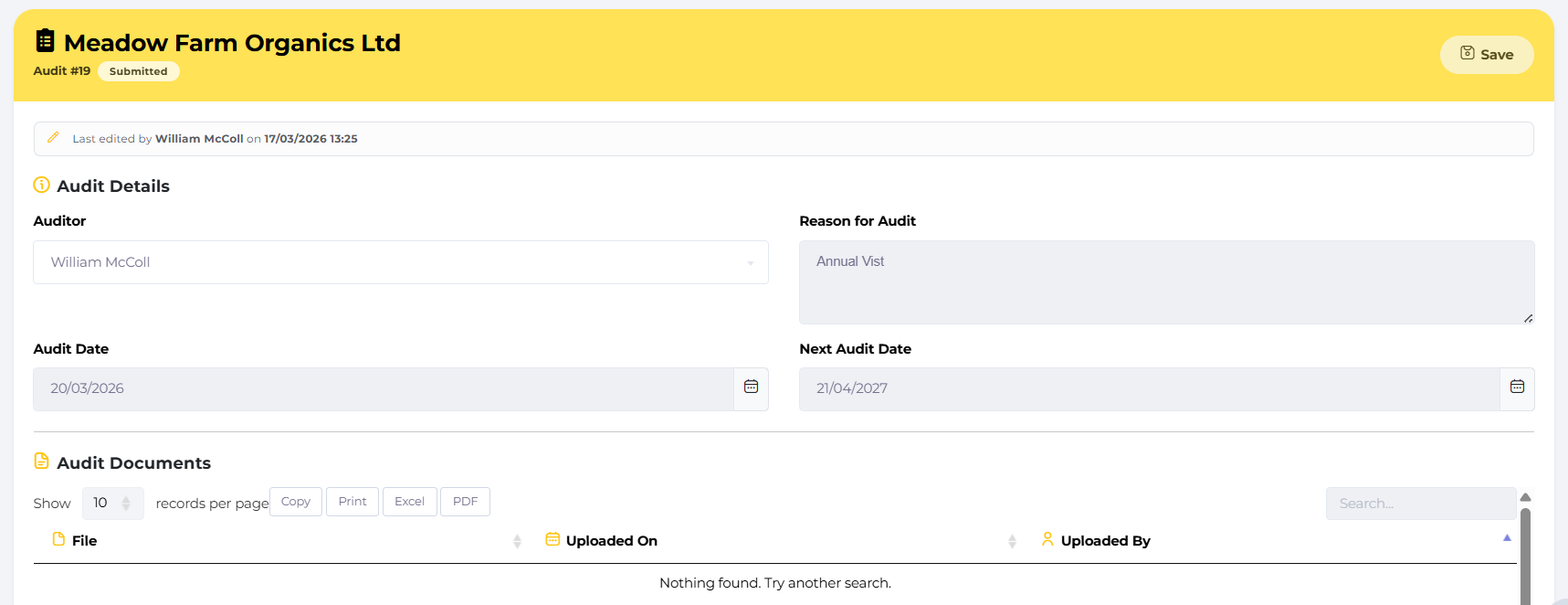1568x605 pixels.
Task: Click the Submitted status badge
Action: (x=139, y=71)
